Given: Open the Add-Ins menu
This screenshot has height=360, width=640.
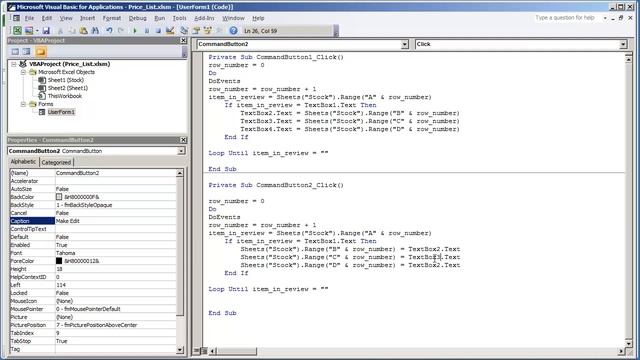Looking at the screenshot, I should coord(204,18).
